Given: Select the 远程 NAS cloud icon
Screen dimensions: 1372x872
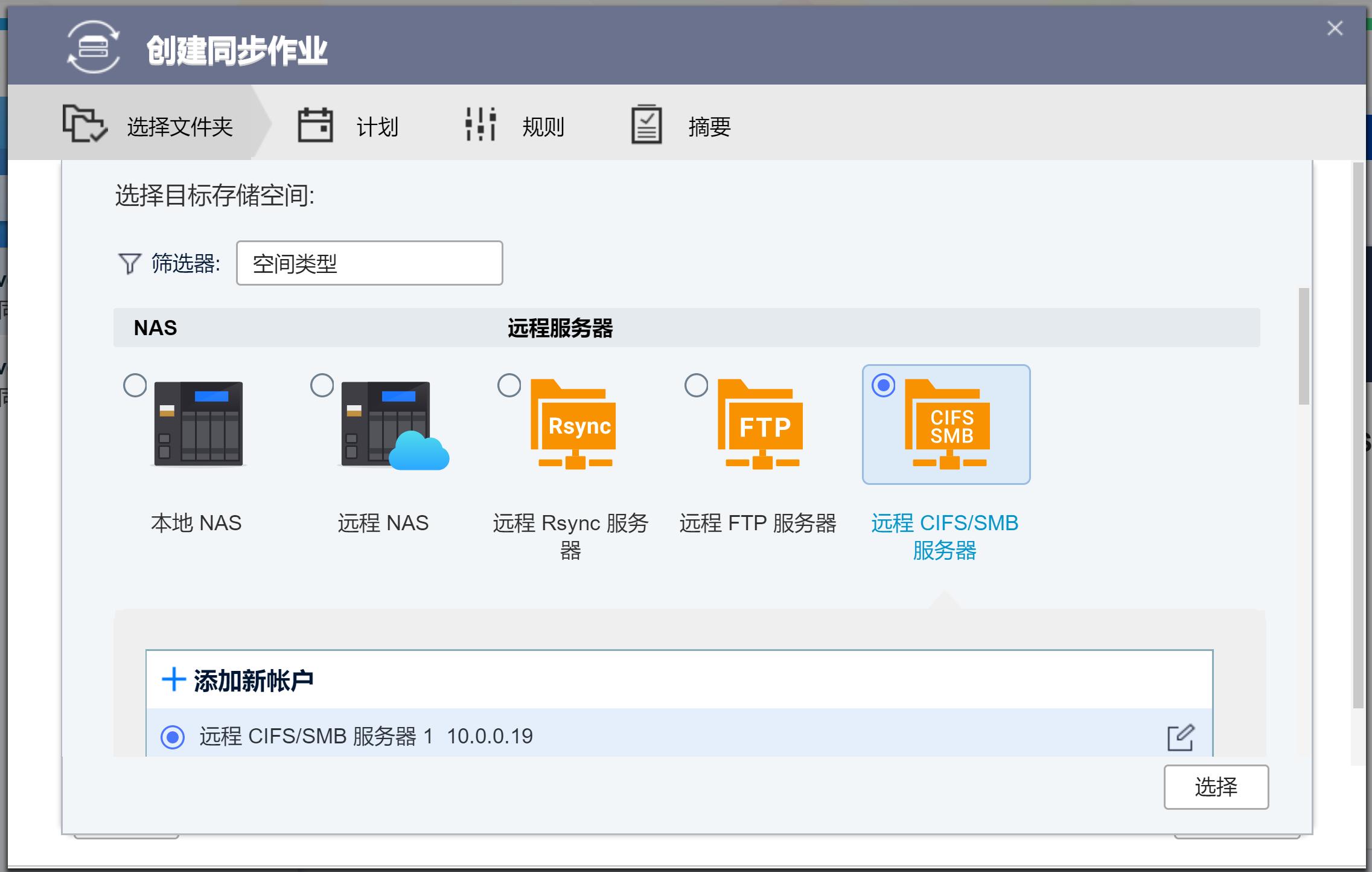Looking at the screenshot, I should (x=392, y=425).
